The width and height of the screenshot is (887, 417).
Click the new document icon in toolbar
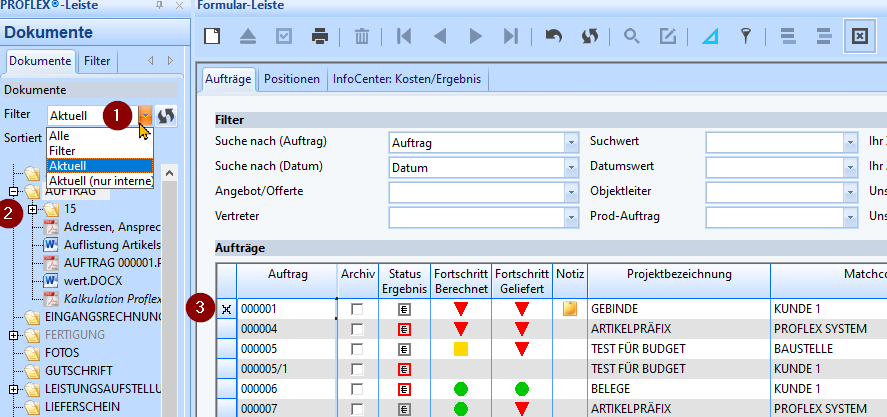pyautogui.click(x=212, y=37)
